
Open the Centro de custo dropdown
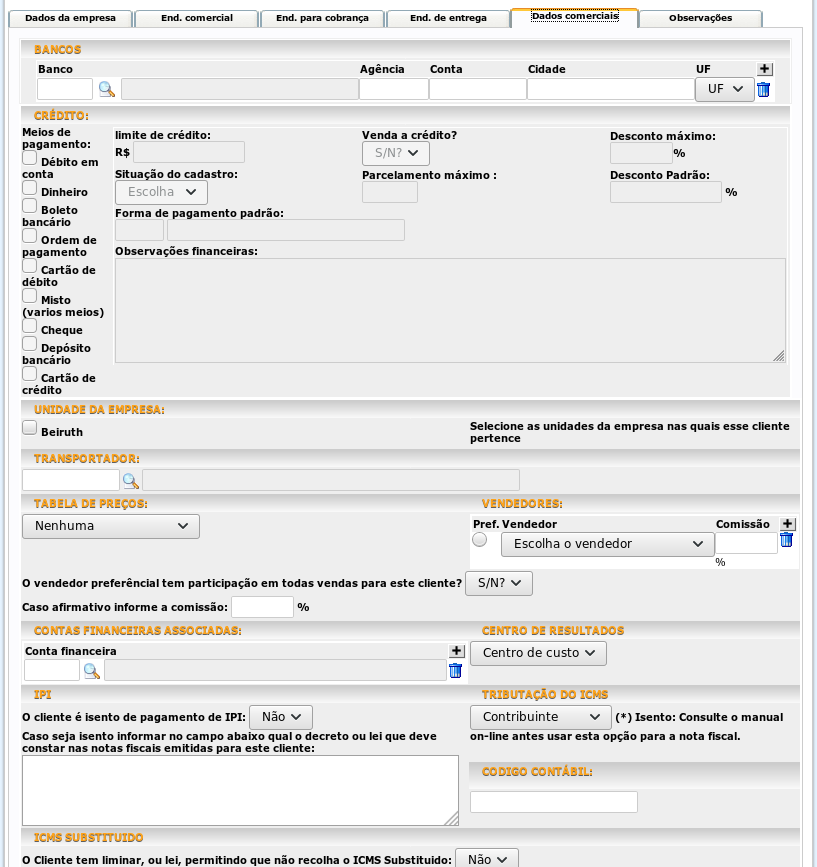[x=538, y=653]
